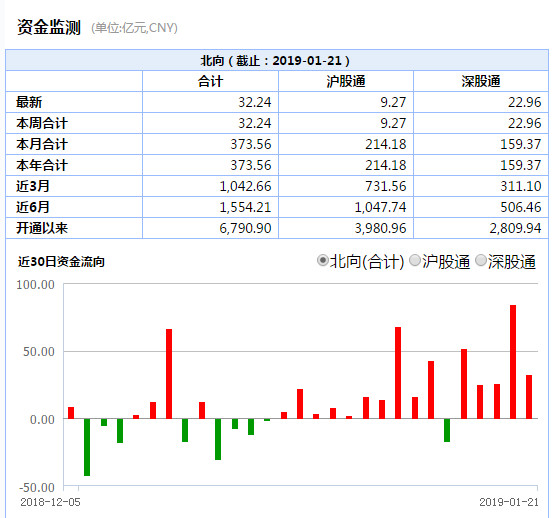Click the 近30日资金流向 chart title
The height and width of the screenshot is (518, 553).
click(61, 262)
